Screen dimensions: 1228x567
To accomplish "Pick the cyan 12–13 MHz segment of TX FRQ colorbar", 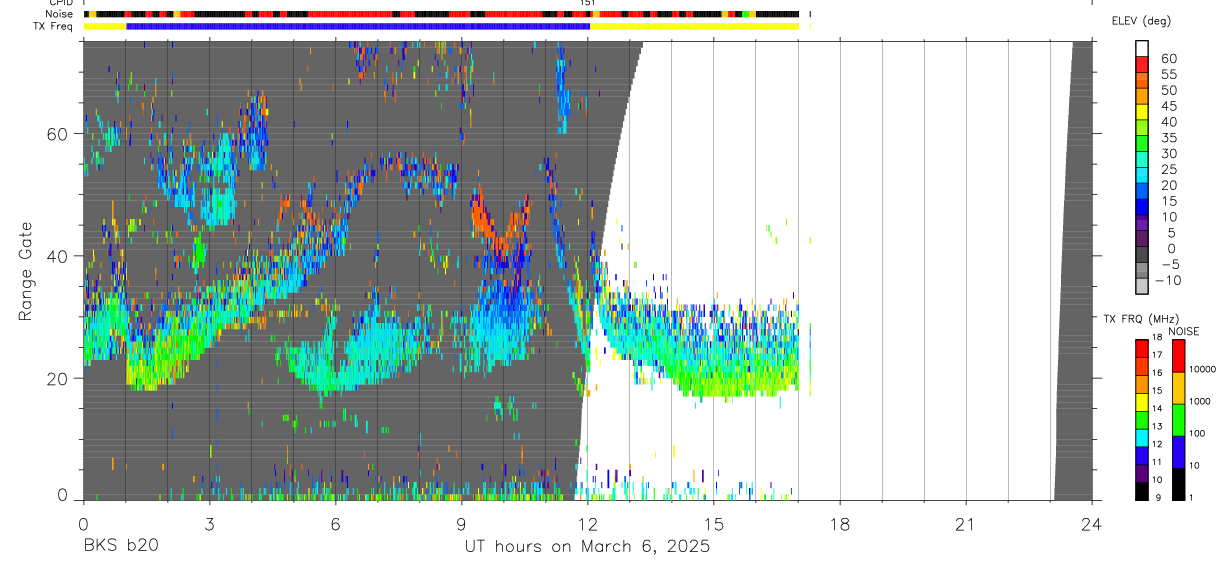I will coord(1142,437).
